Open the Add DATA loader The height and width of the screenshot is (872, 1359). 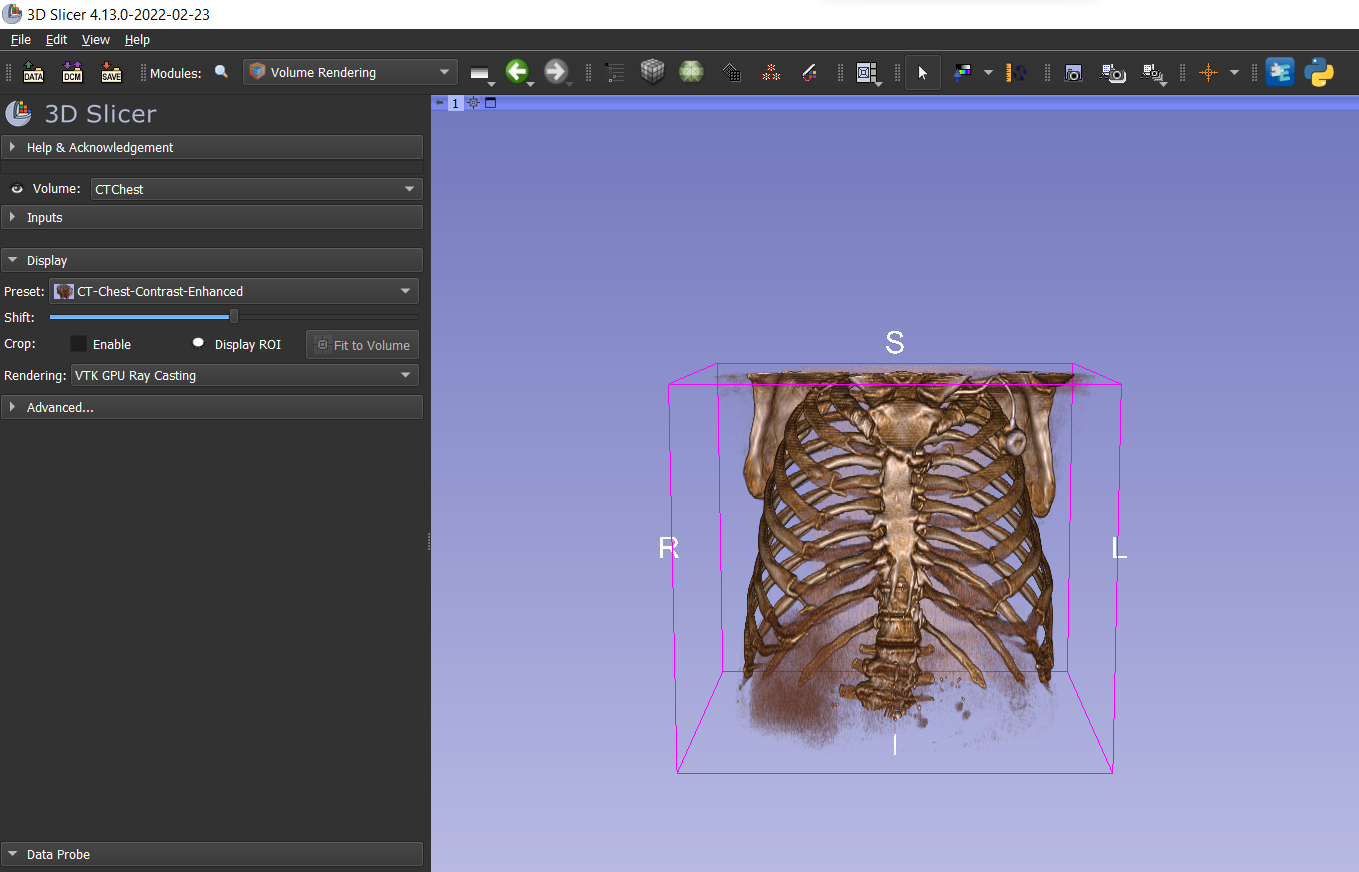(x=33, y=72)
